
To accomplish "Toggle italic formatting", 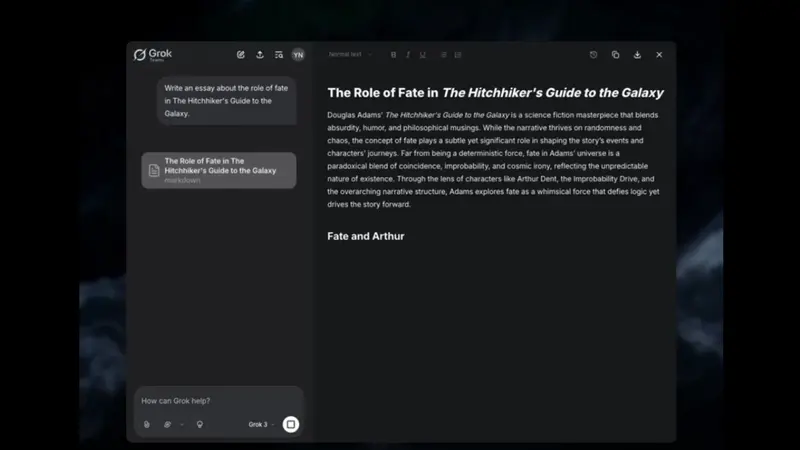I will coord(408,55).
